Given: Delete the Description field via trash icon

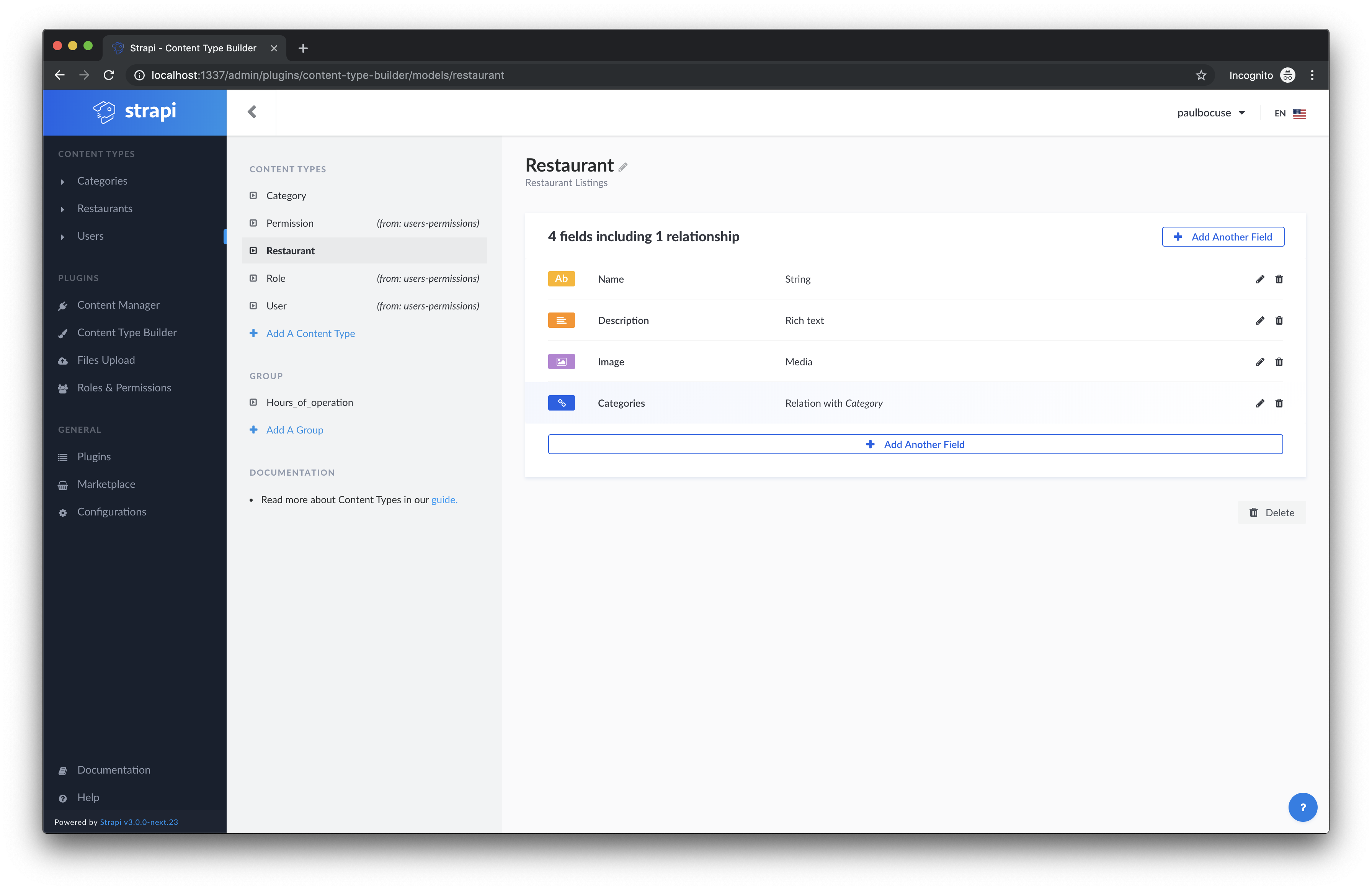Looking at the screenshot, I should (1279, 321).
